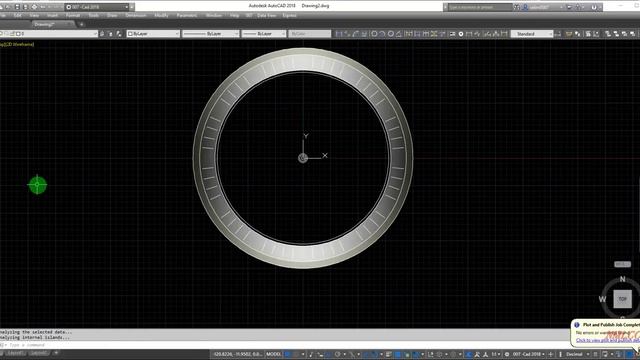Toggle snap mode in status bar
This screenshot has width=640, height=360.
(x=296, y=354)
